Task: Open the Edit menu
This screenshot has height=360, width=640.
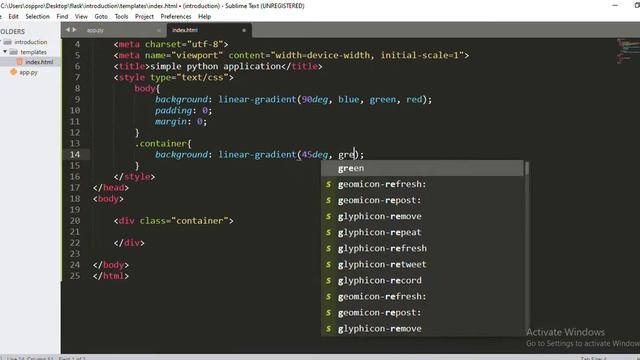Action: click(x=13, y=17)
